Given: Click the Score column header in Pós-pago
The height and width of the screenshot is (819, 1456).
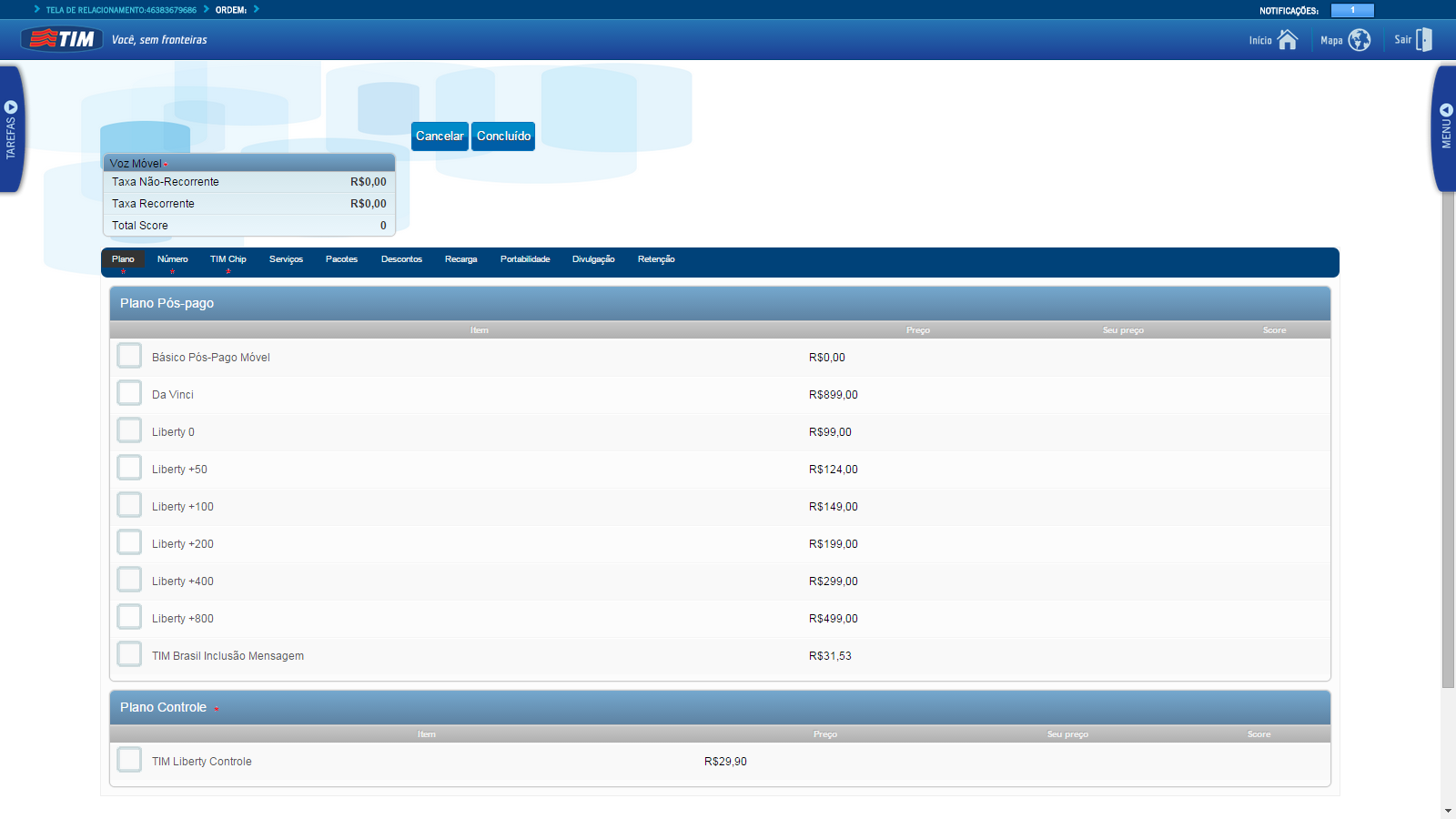Looking at the screenshot, I should click(x=1274, y=330).
